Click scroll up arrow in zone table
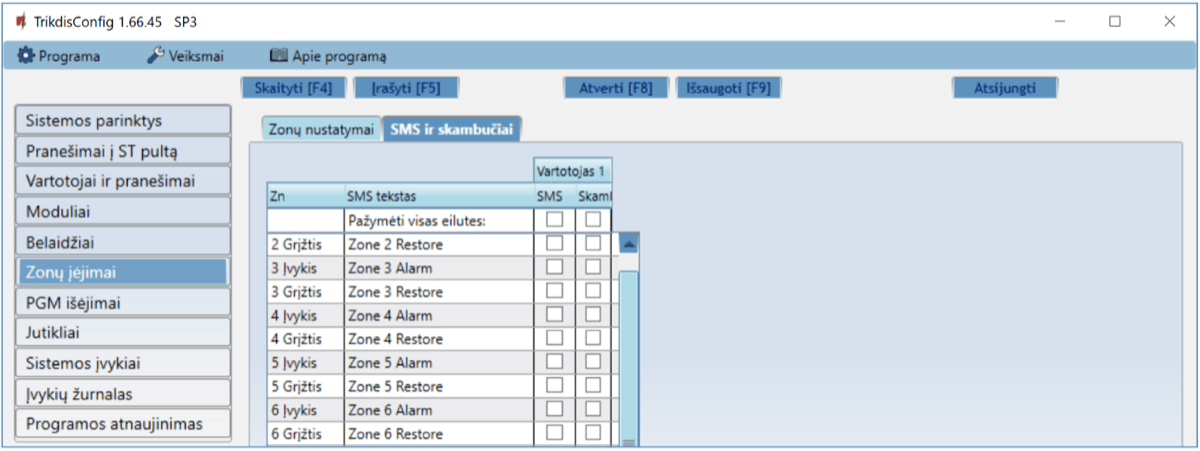This screenshot has height=451, width=1200. click(630, 244)
